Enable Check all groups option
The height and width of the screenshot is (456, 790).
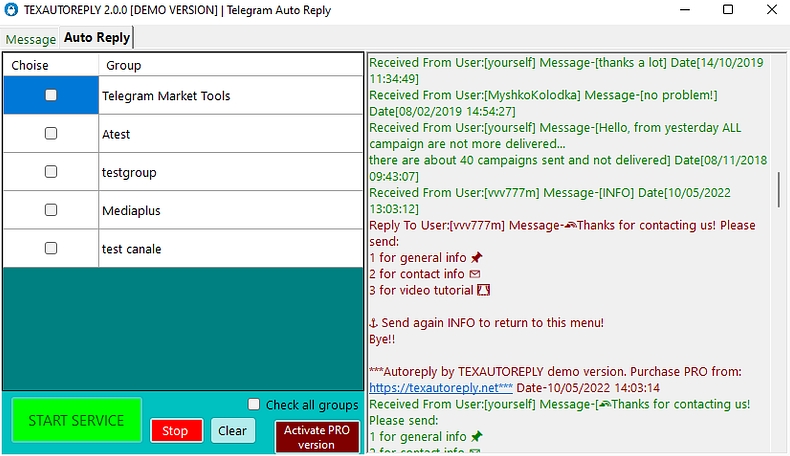pyautogui.click(x=254, y=404)
